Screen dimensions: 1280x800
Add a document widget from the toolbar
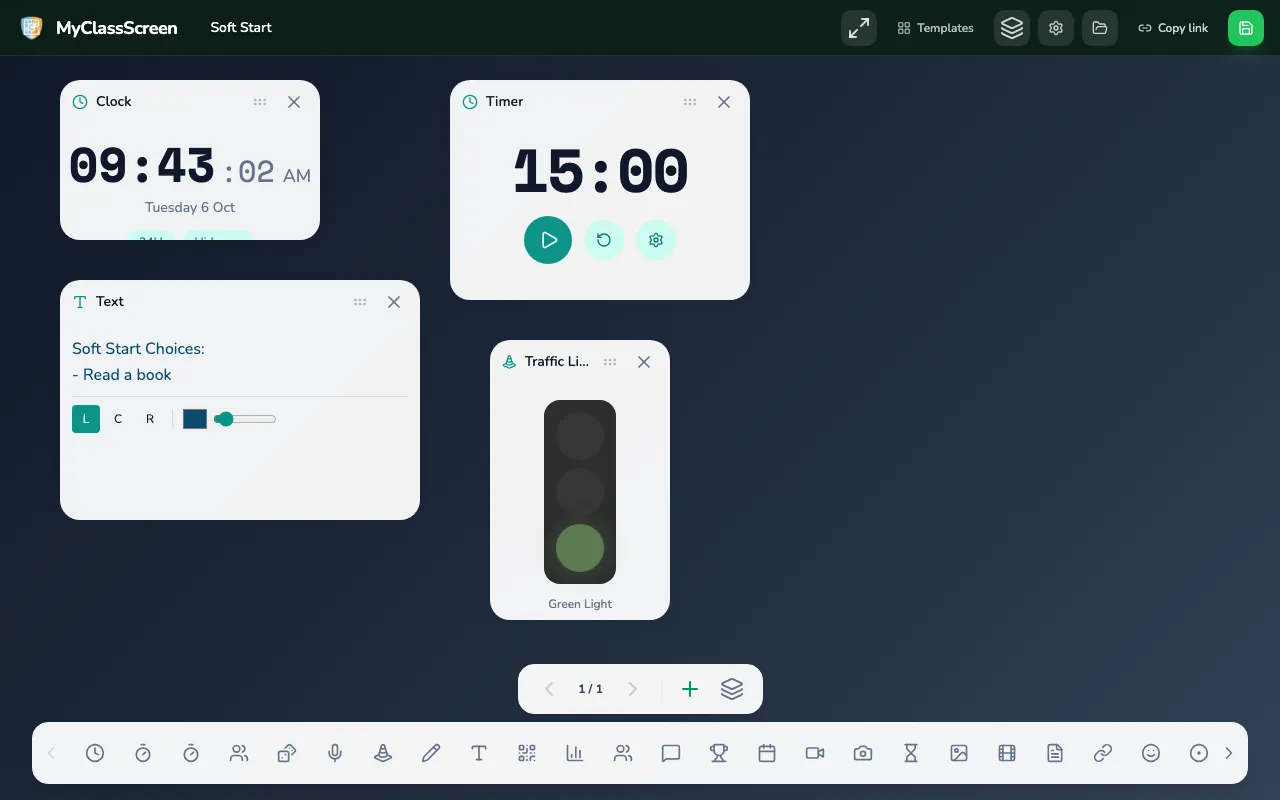pos(1055,753)
